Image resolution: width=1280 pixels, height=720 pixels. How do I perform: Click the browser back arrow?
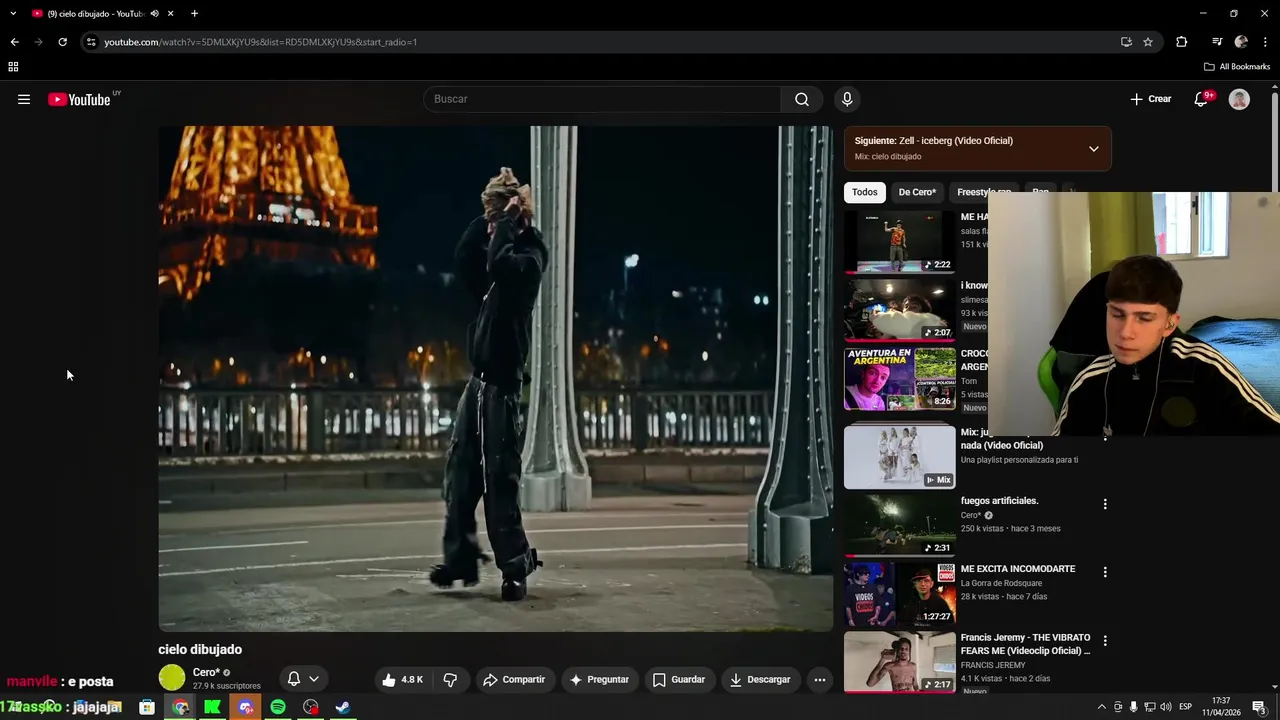(14, 42)
